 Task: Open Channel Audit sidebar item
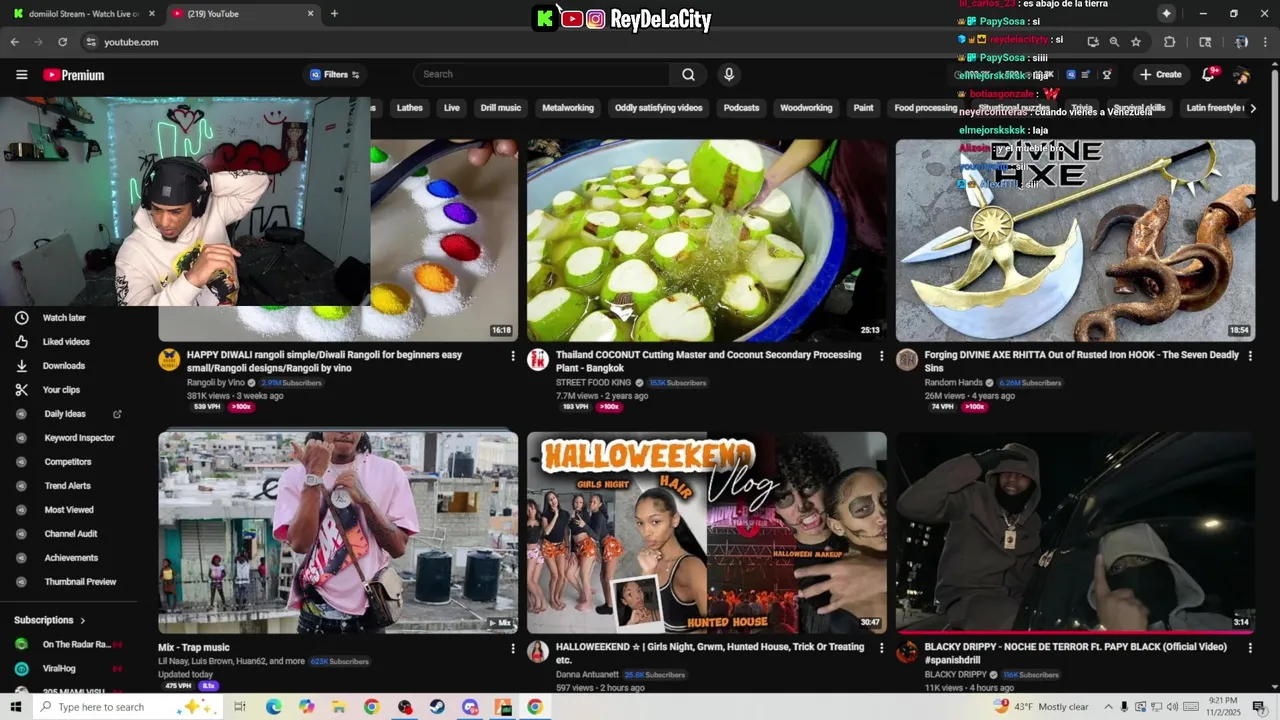tap(70, 534)
